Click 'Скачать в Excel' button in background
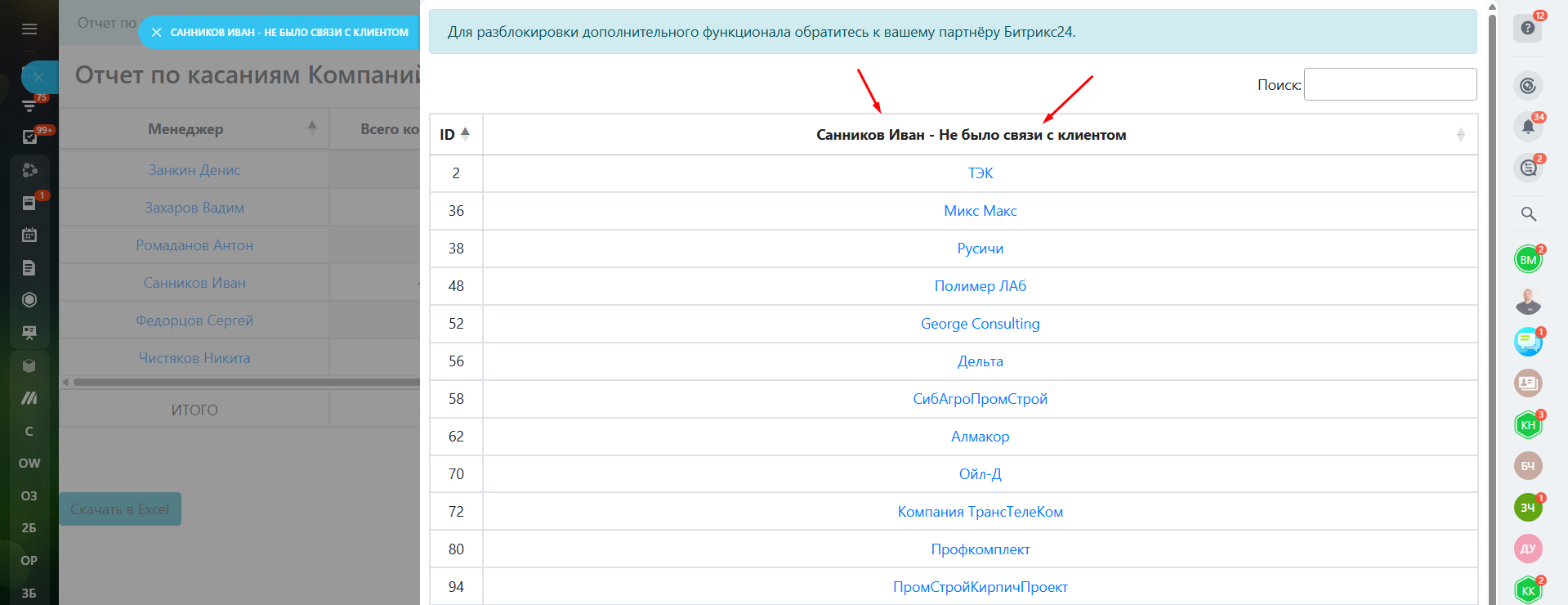The image size is (1568, 605). click(120, 509)
